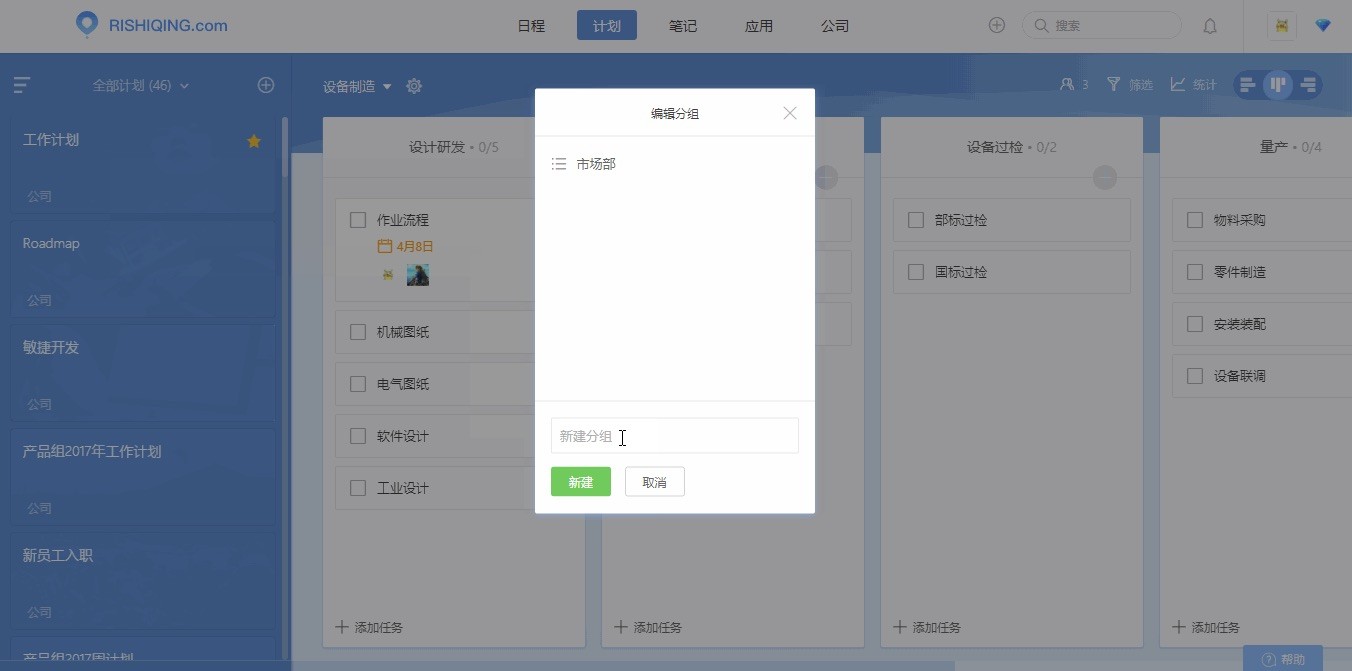Open the 新员工入职 plan in sidebar
This screenshot has width=1352, height=671.
(144, 582)
